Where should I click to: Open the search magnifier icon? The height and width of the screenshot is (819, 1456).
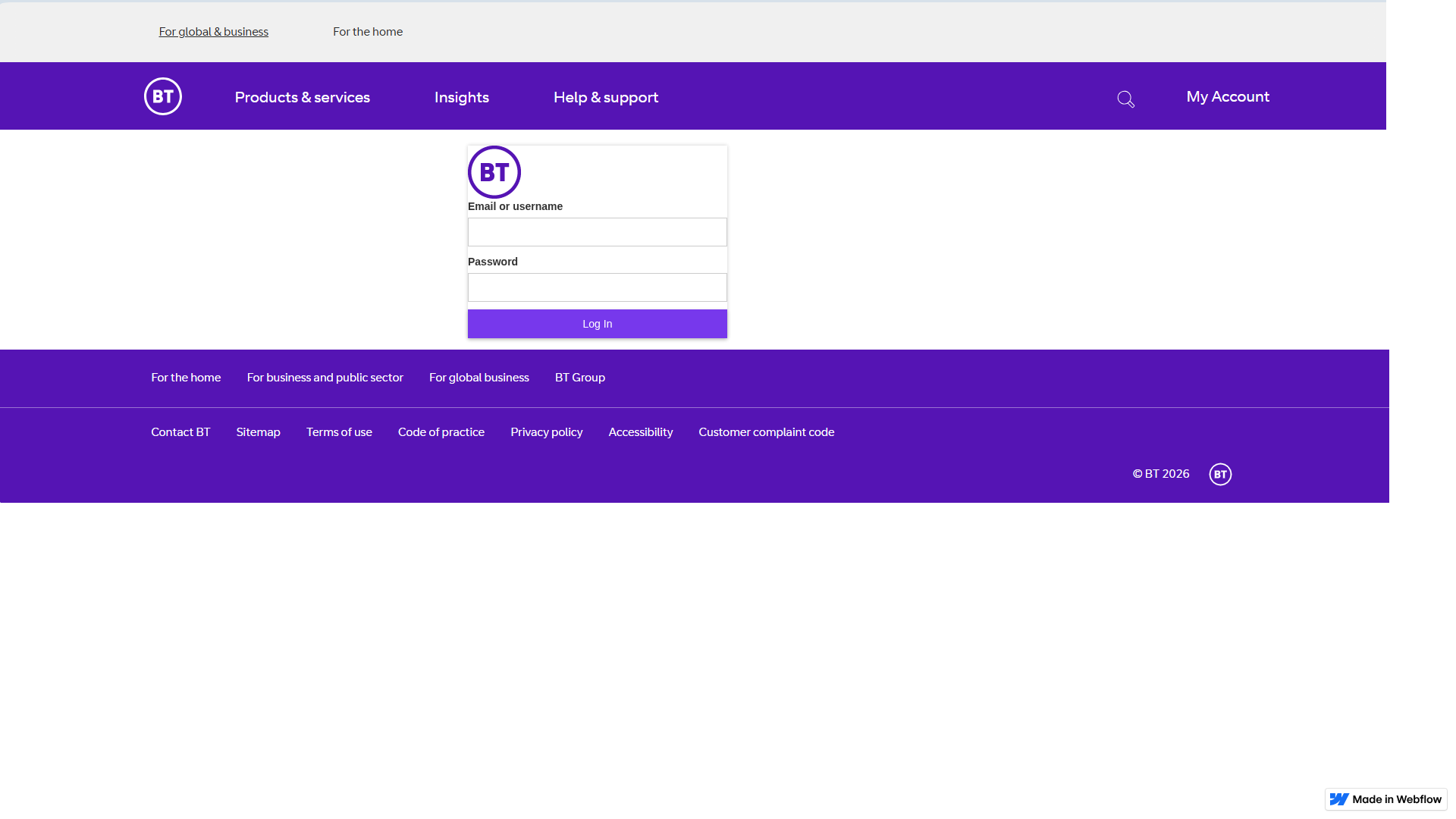click(1126, 99)
